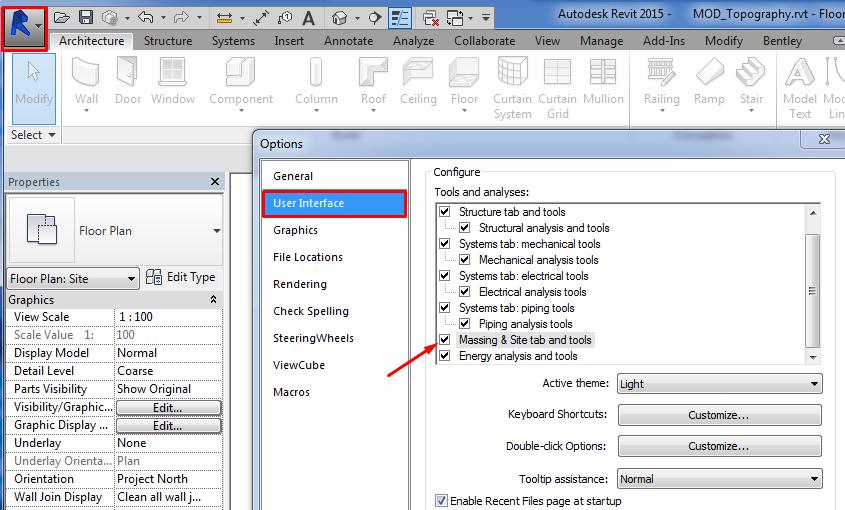Click the Measure tool icon
The width and height of the screenshot is (845, 510).
pos(224,18)
